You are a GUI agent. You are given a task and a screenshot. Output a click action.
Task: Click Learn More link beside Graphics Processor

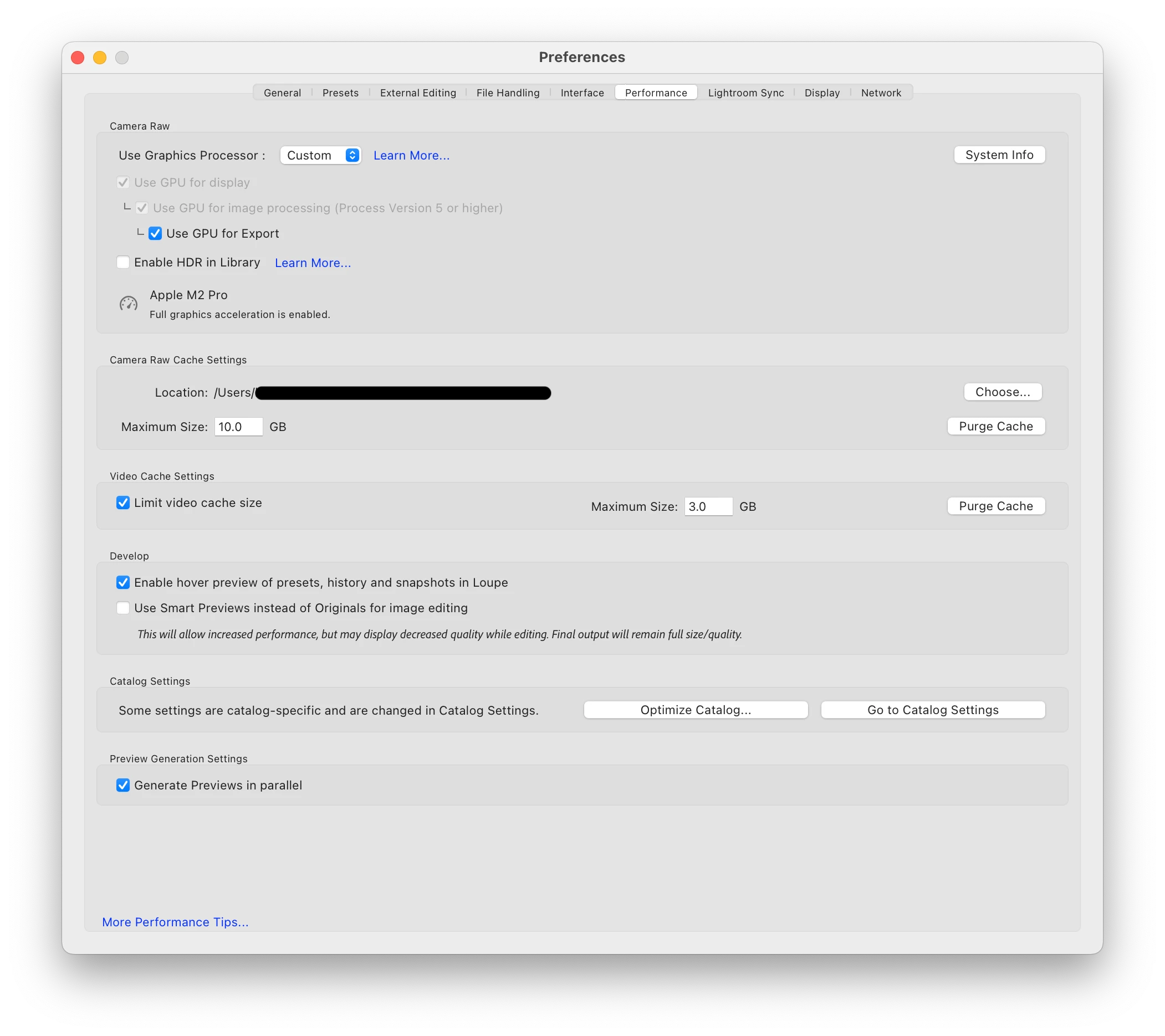pos(411,156)
